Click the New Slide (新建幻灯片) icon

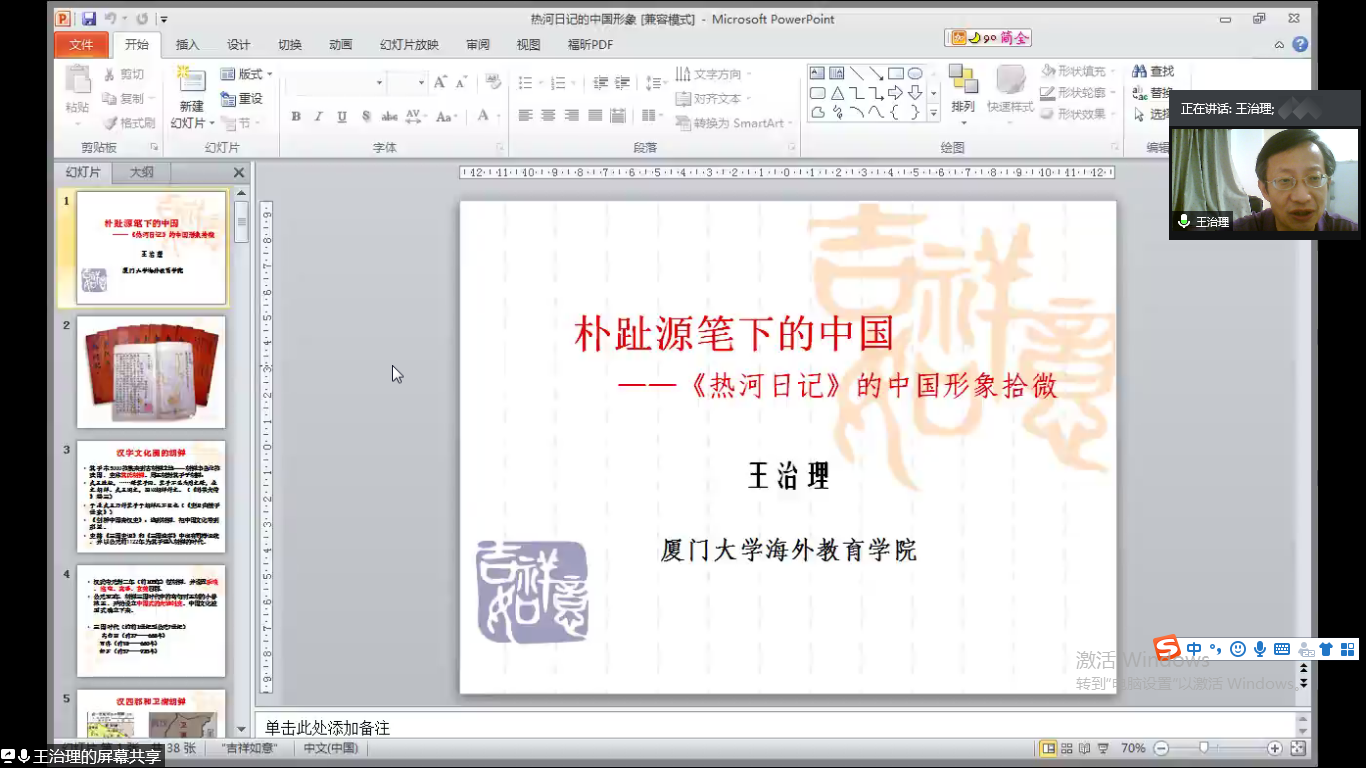pos(191,84)
